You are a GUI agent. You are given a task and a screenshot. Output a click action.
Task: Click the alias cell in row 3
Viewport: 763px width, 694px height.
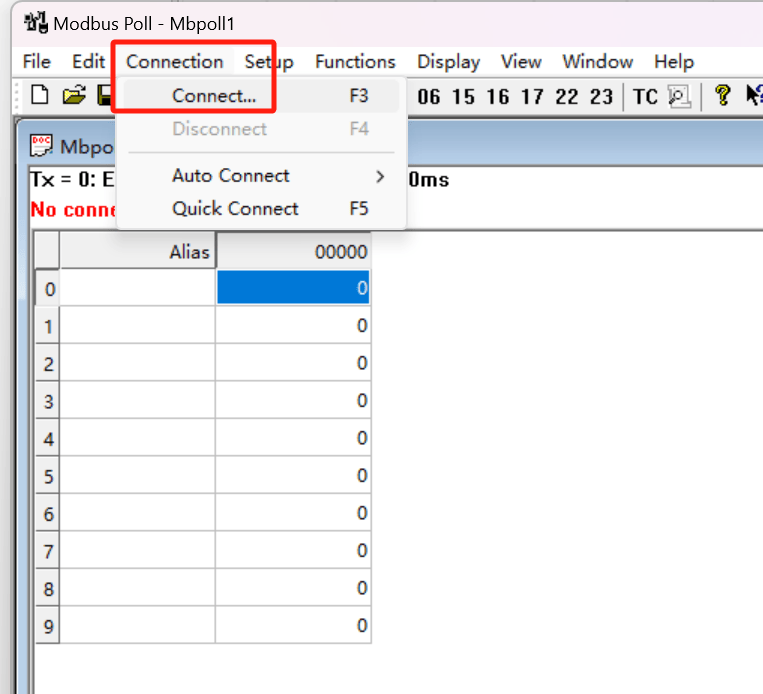(x=137, y=400)
